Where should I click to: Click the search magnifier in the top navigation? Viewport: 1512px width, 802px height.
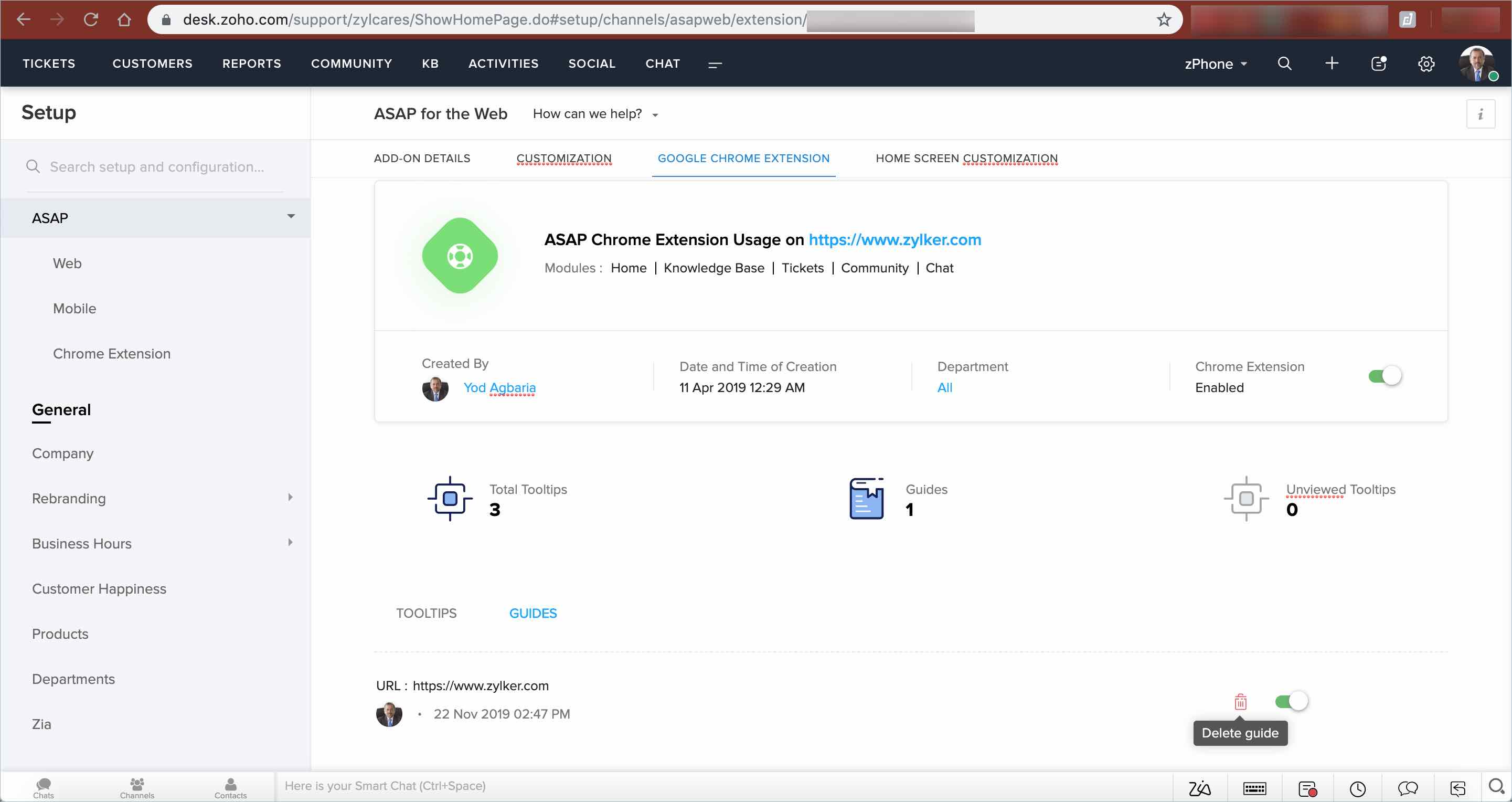(x=1284, y=64)
